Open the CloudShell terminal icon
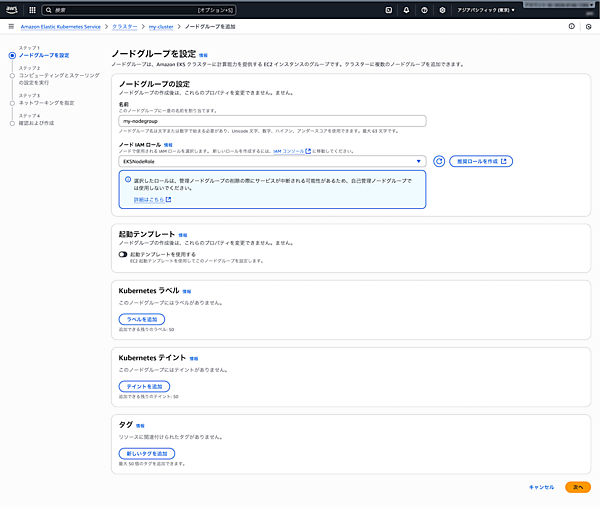 388,10
